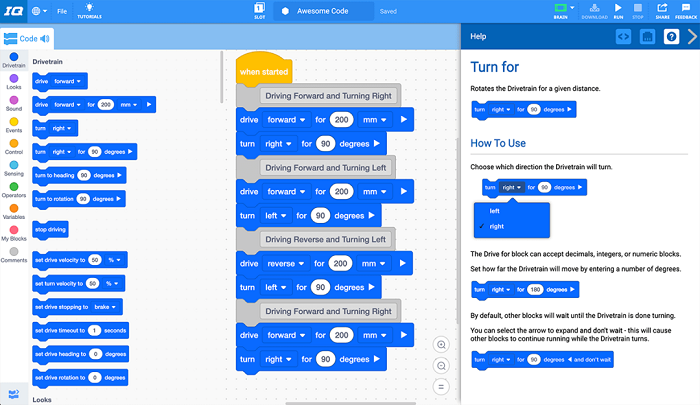This screenshot has width=700, height=405.
Task: Expand the first drive forward block's arrow
Action: click(403, 120)
